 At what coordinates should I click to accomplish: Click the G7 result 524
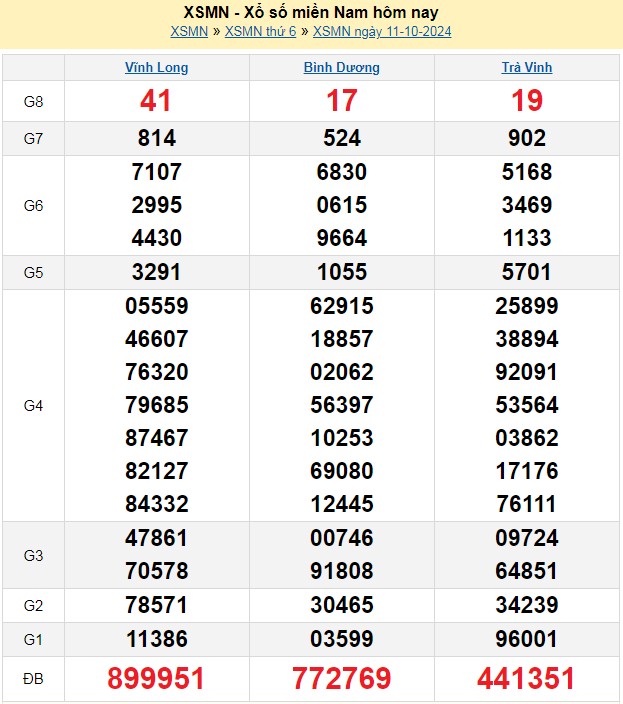342,139
